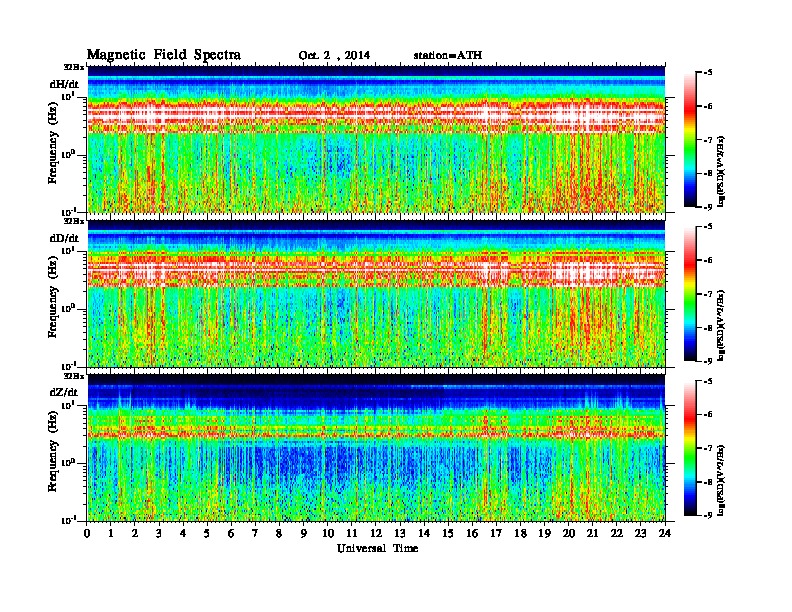
Task: Click inside the dH/dt spectrogram plot
Action: pyautogui.click(x=376, y=139)
